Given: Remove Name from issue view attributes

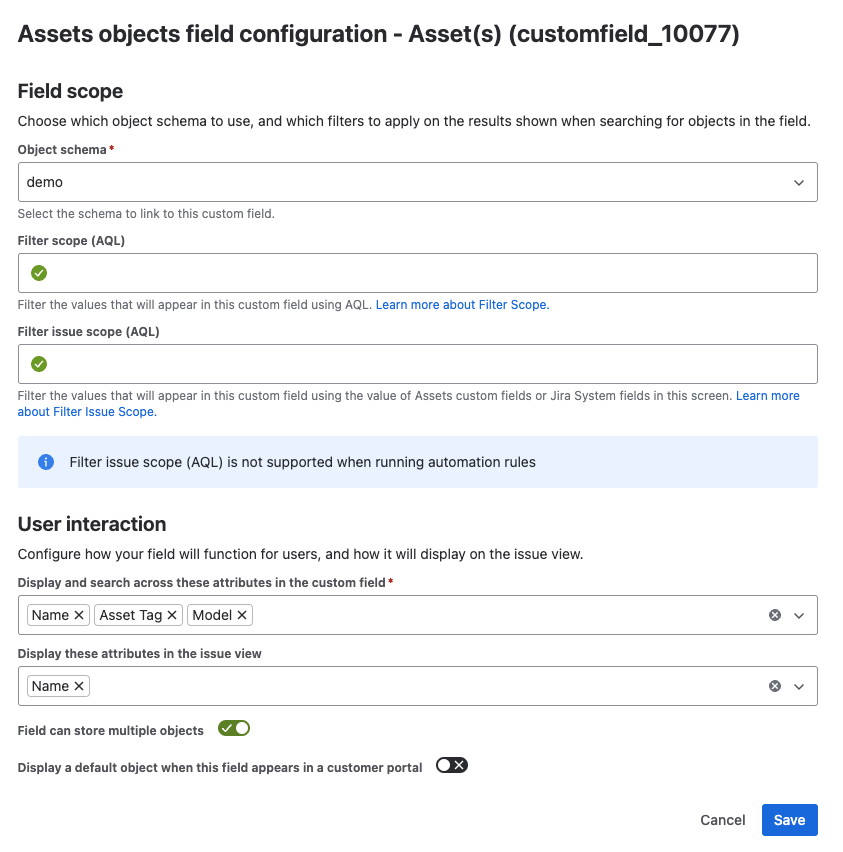Looking at the screenshot, I should [x=79, y=686].
